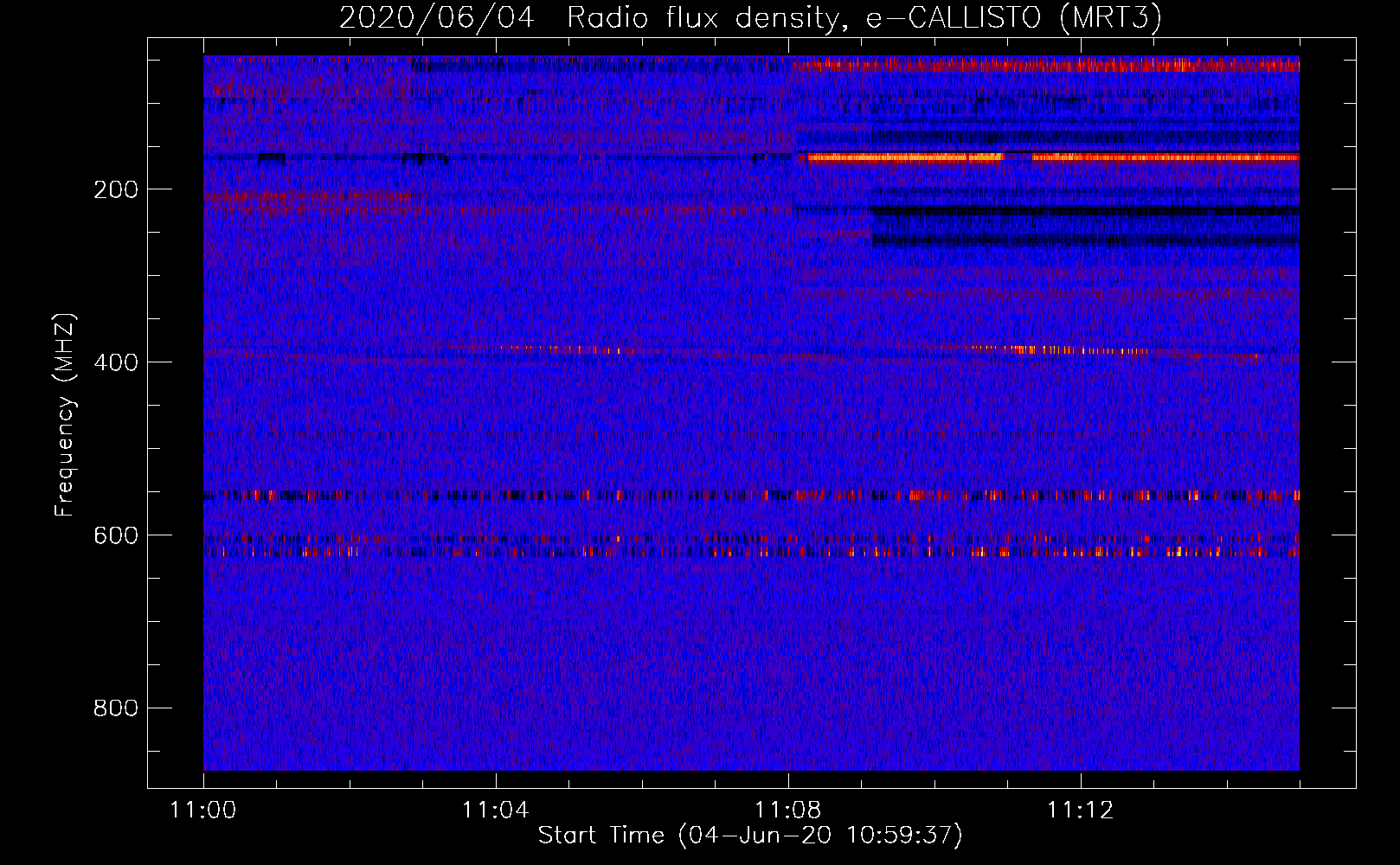
Task: Click the "11:12" time tick label
Action: point(1080,811)
